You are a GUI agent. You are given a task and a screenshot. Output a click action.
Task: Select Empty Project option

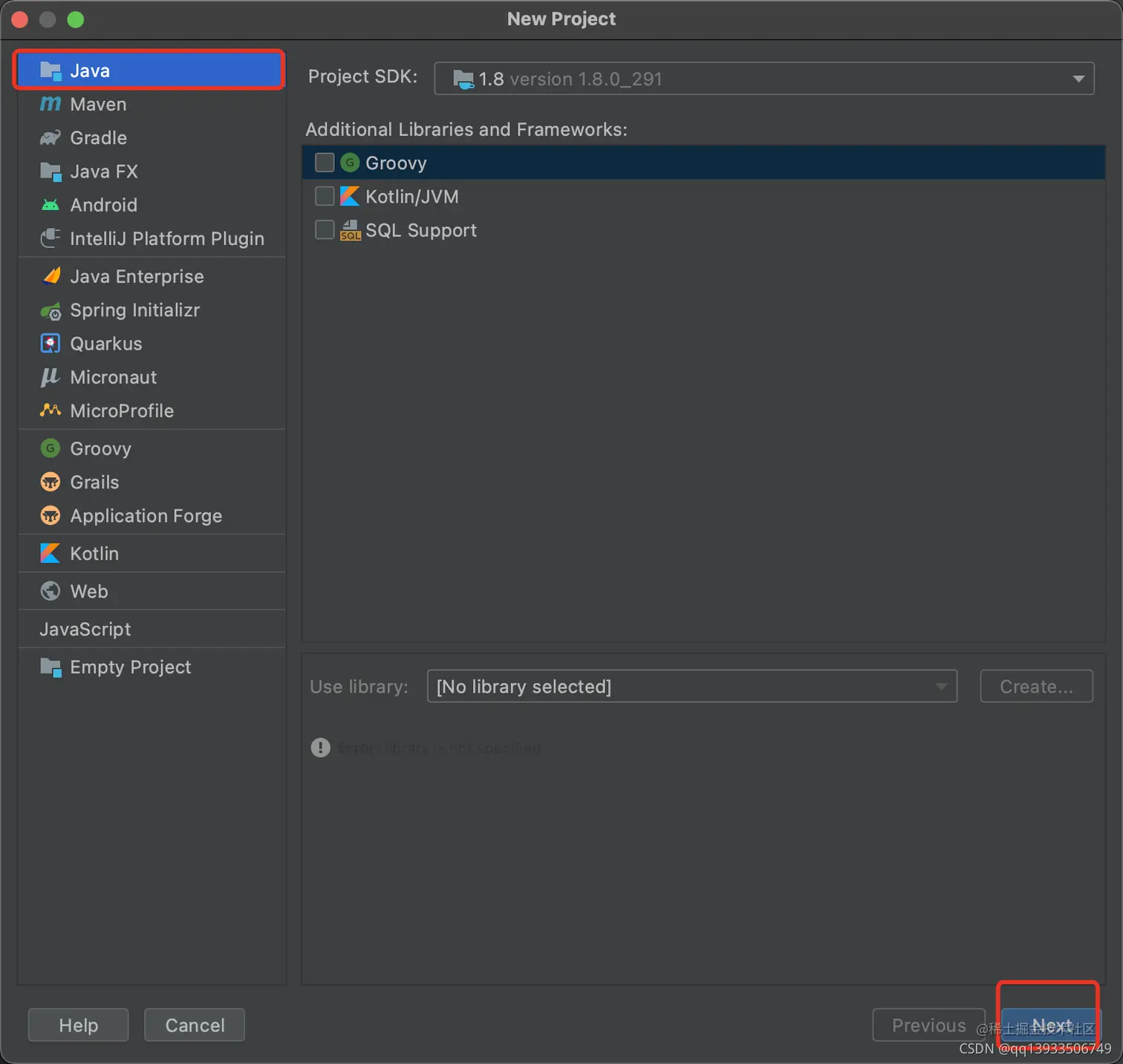tap(152, 667)
